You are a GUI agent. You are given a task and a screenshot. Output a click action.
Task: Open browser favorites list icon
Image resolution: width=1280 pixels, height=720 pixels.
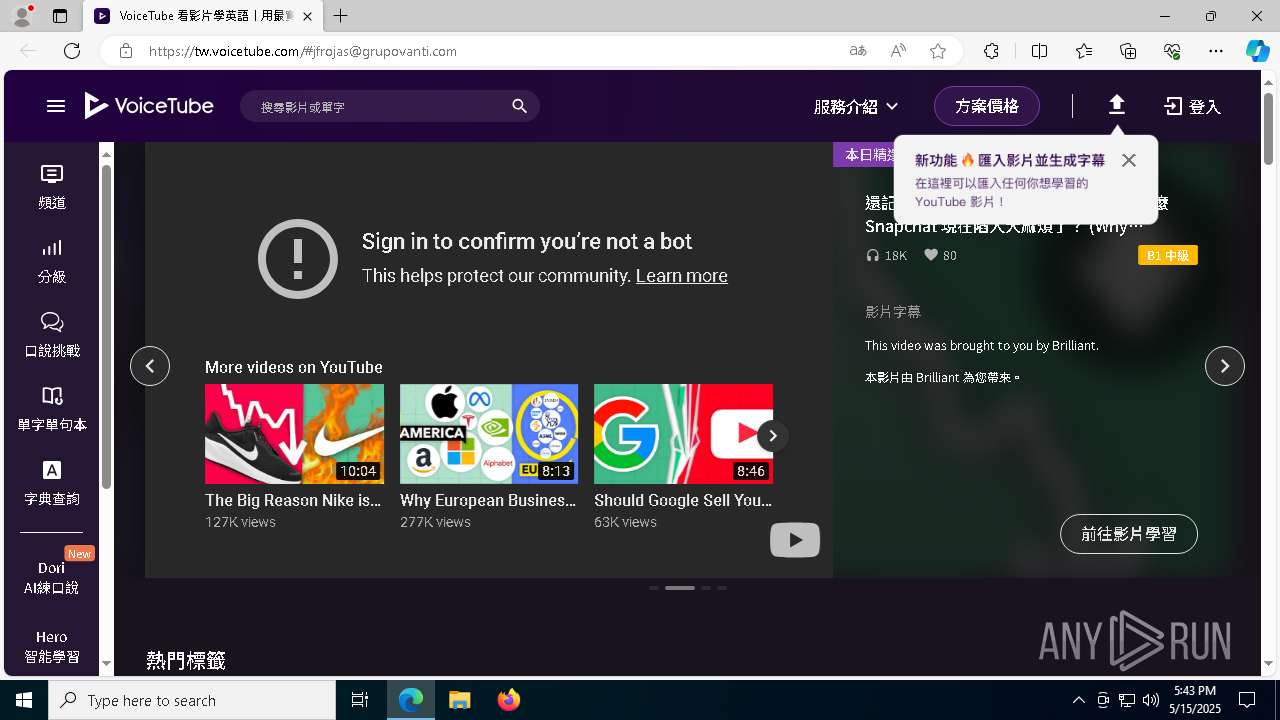pos(1084,51)
